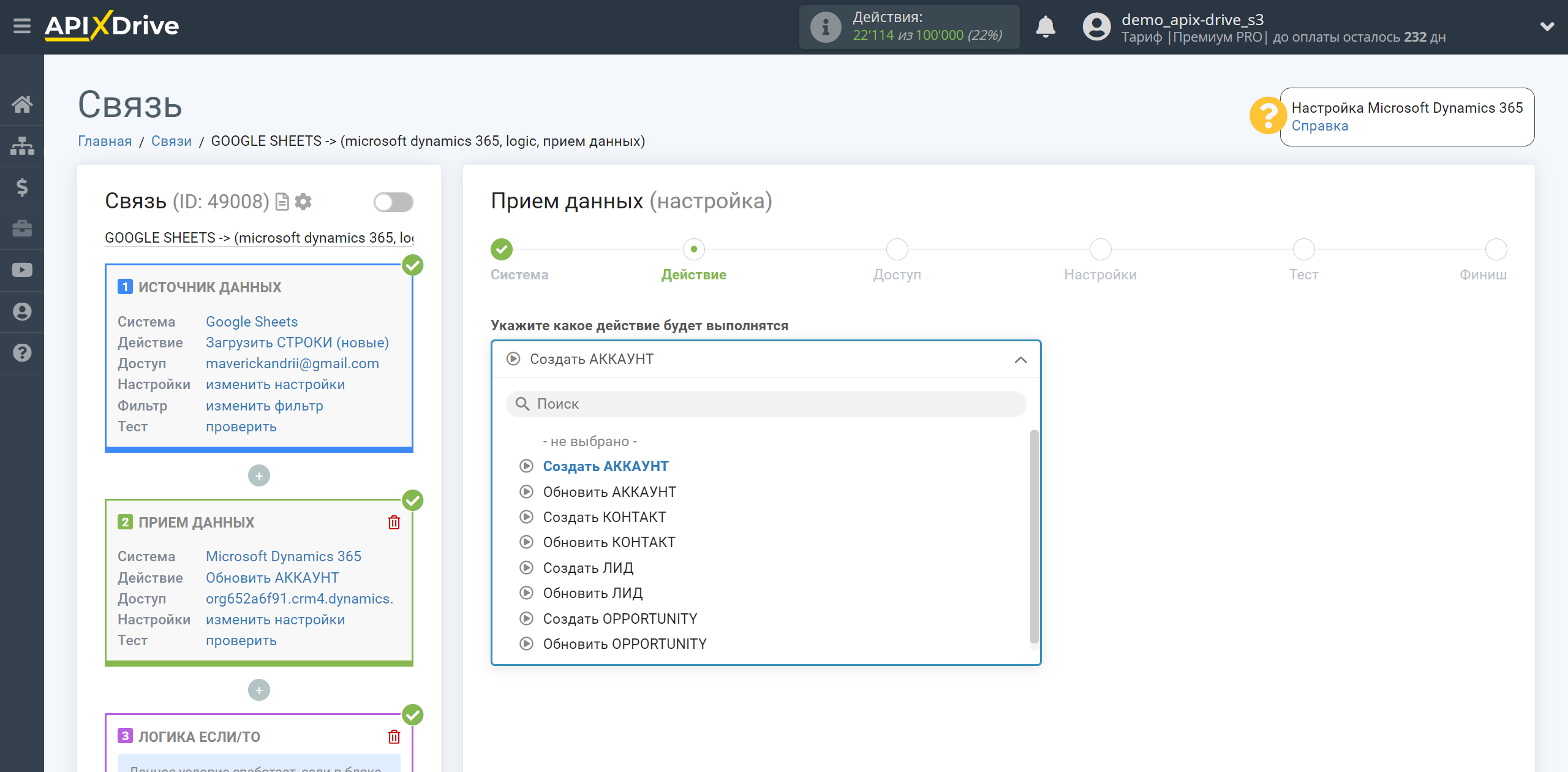Open connection settings gear icon
This screenshot has height=772, width=1568.
pyautogui.click(x=303, y=202)
